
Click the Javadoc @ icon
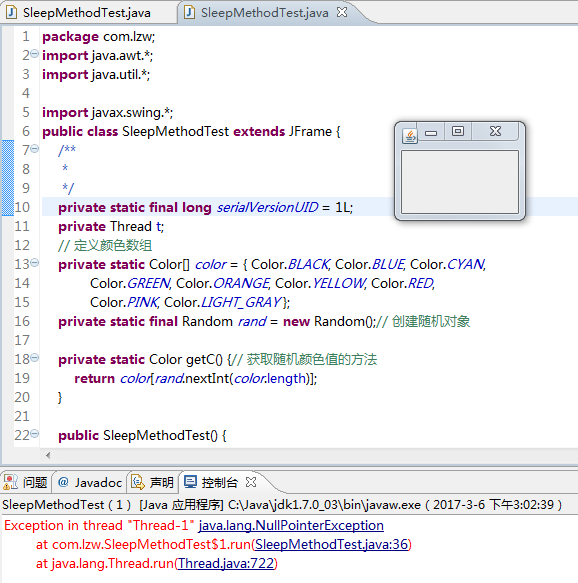63,482
